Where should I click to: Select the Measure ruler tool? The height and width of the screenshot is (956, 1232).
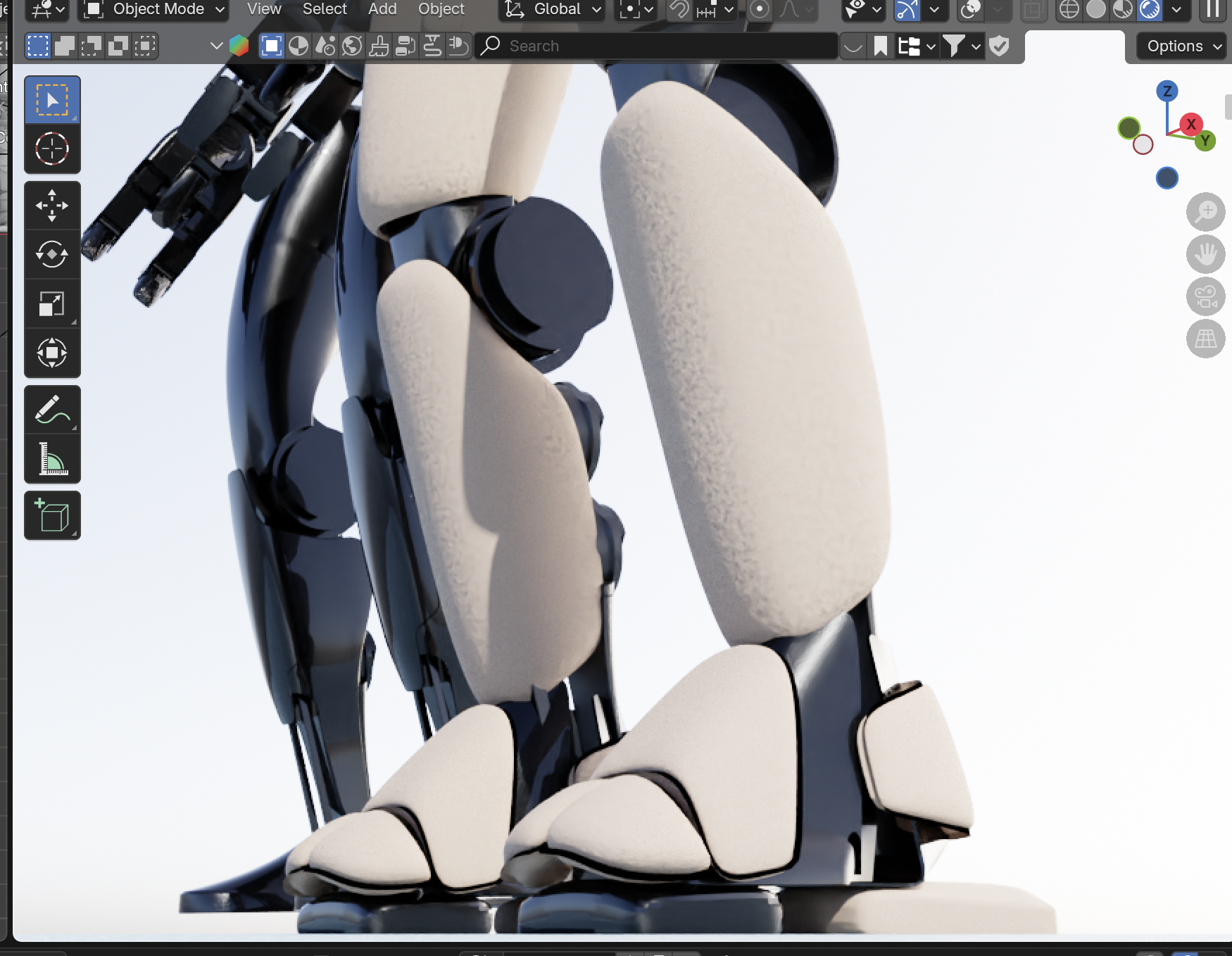(52, 459)
